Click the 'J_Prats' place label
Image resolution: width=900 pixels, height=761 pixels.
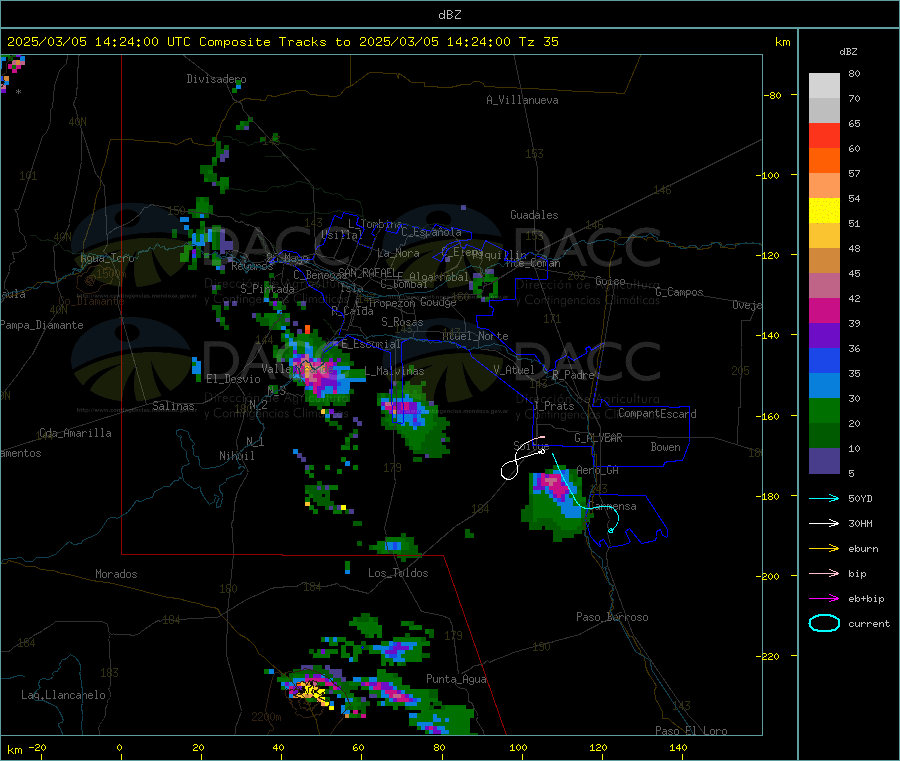click(x=553, y=406)
